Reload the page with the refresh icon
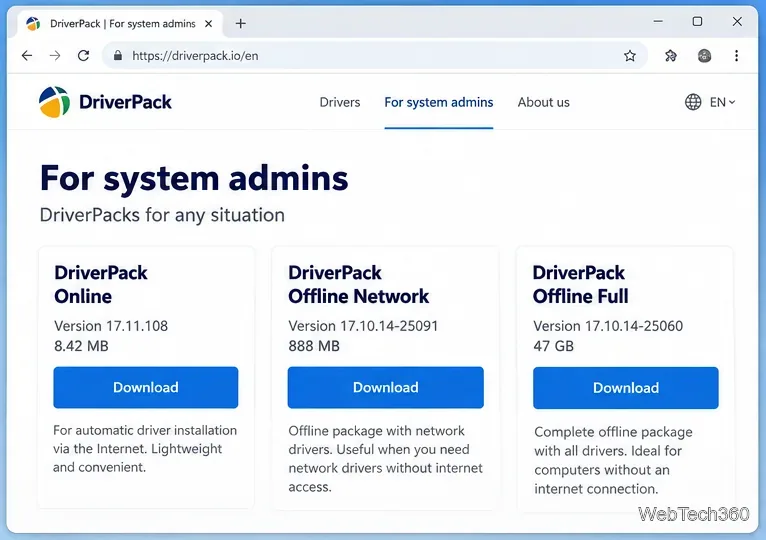The height and width of the screenshot is (540, 766). 84,56
